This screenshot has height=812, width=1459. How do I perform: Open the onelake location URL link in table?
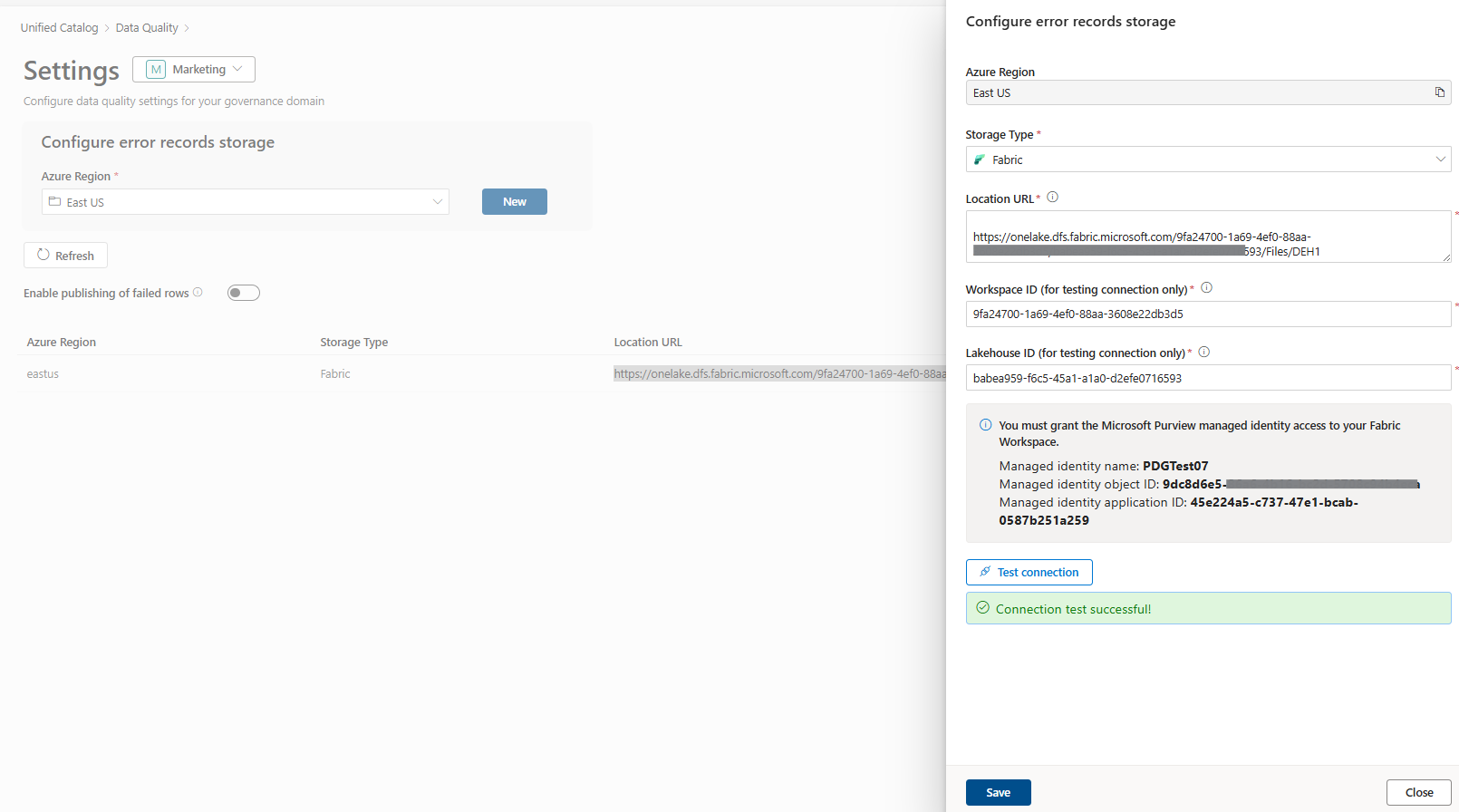point(779,373)
